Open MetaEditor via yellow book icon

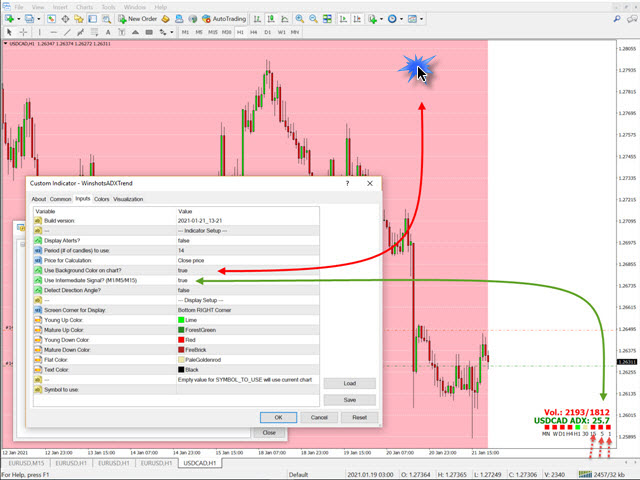pos(165,19)
